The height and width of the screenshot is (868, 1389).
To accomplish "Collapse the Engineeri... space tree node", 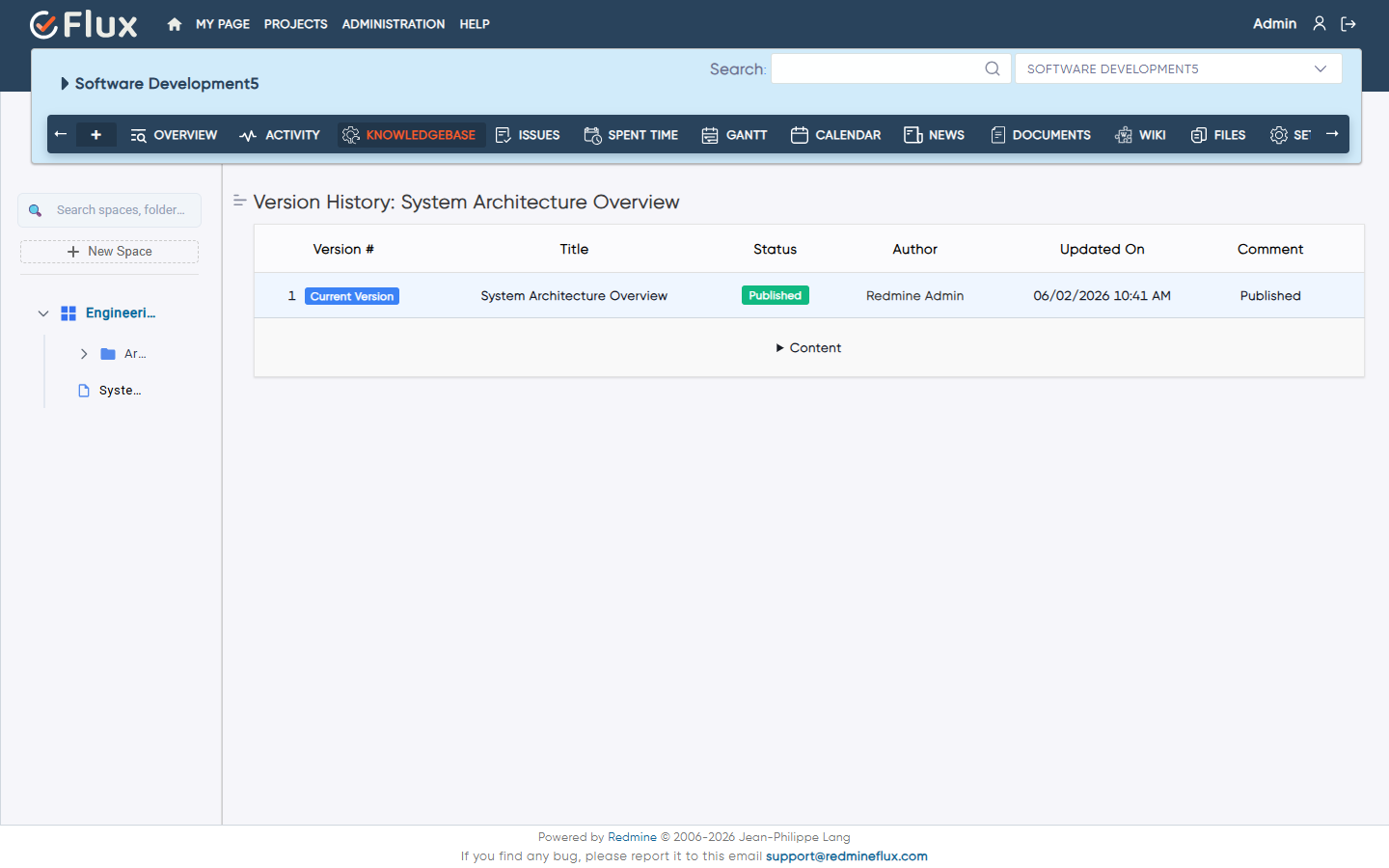I will [x=43, y=313].
